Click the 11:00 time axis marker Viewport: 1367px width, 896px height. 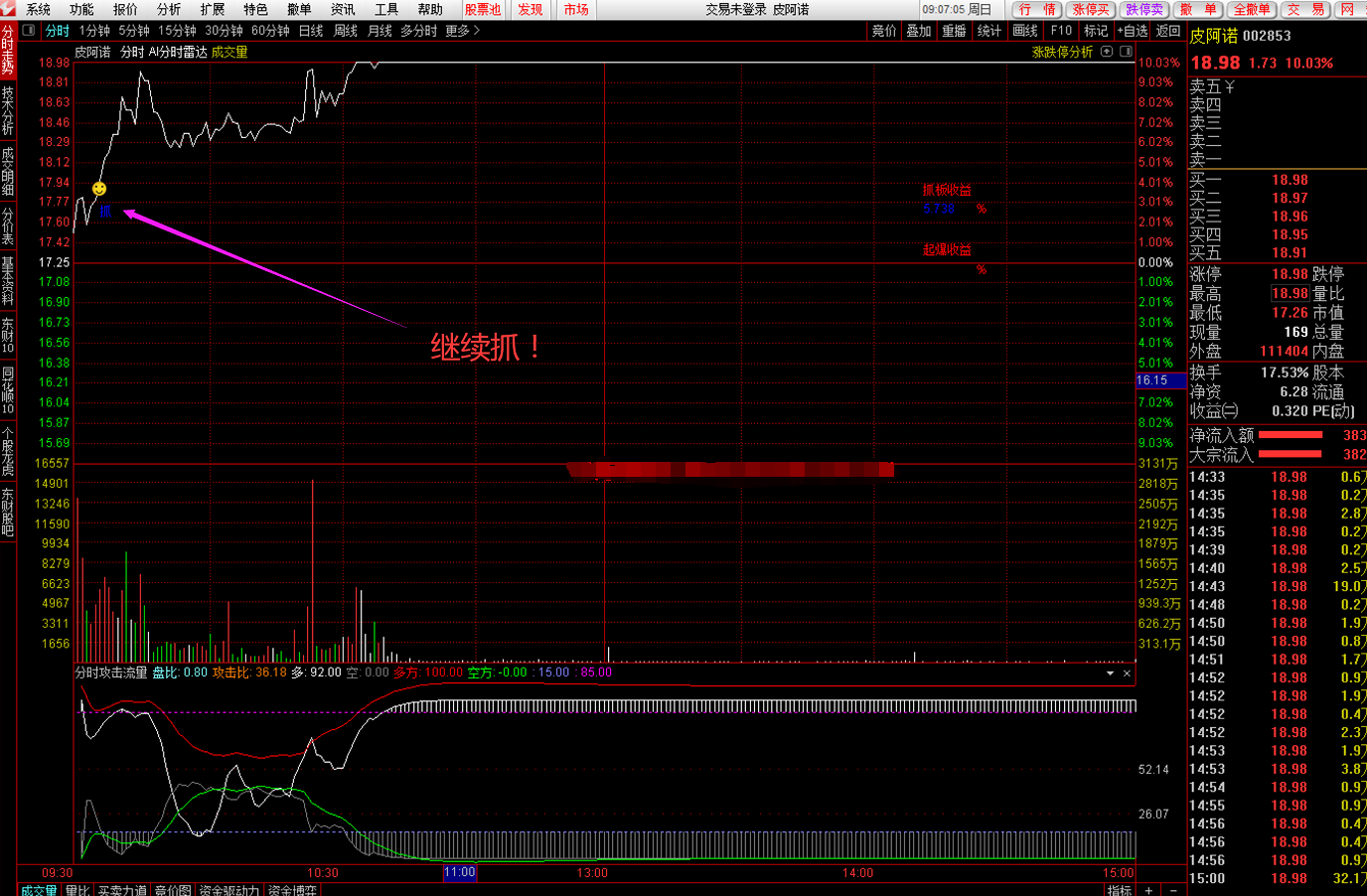pos(459,872)
